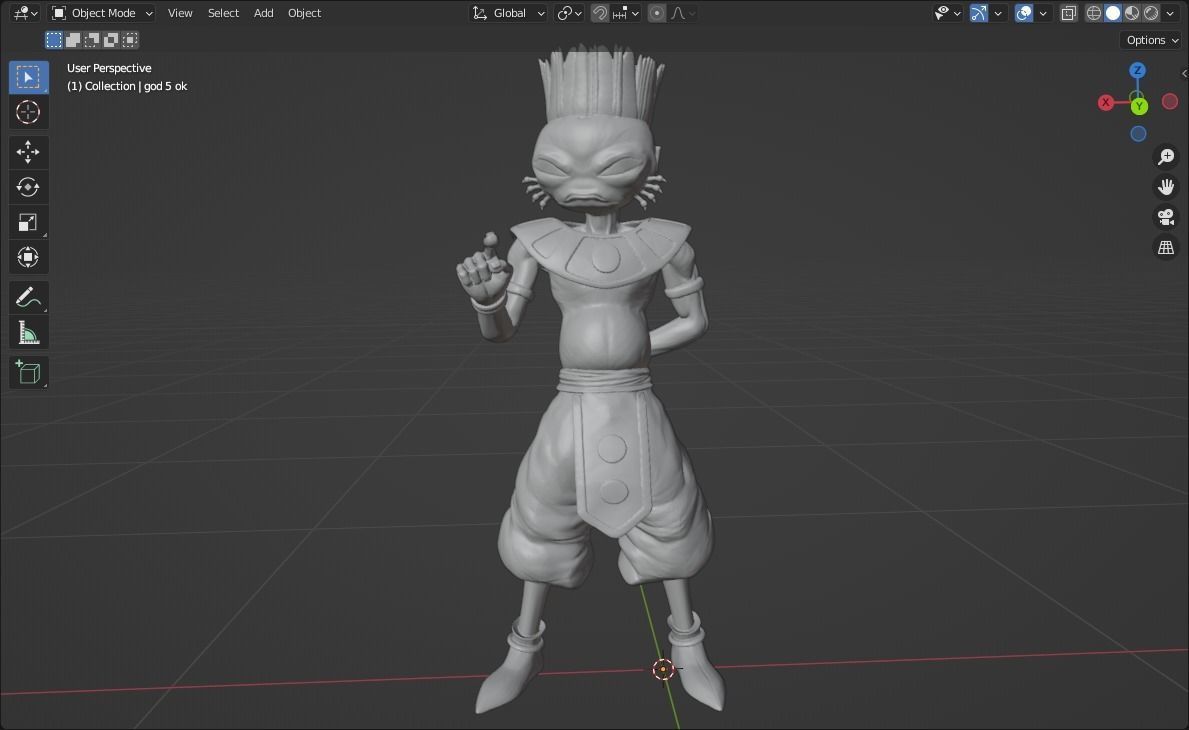The height and width of the screenshot is (730, 1189).
Task: Open the Object menu
Action: coord(304,13)
